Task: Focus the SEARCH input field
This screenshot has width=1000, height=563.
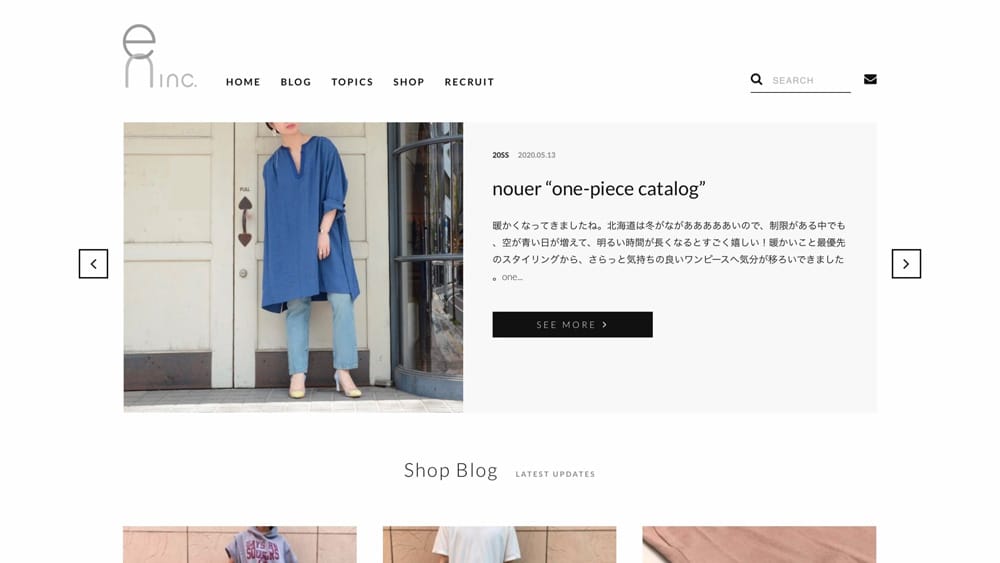Action: (x=811, y=80)
